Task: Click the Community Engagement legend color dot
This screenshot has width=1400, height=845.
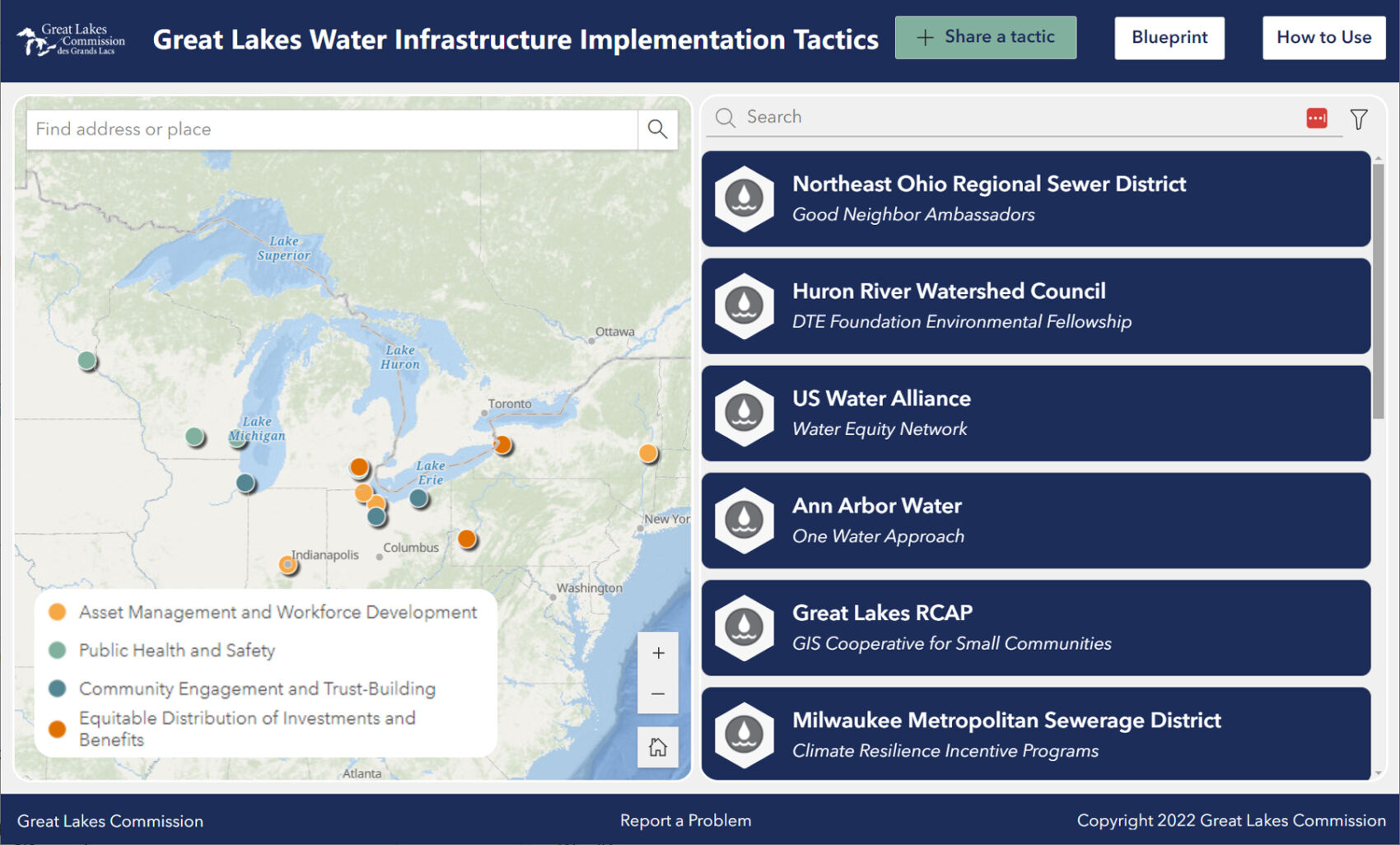Action: [57, 688]
